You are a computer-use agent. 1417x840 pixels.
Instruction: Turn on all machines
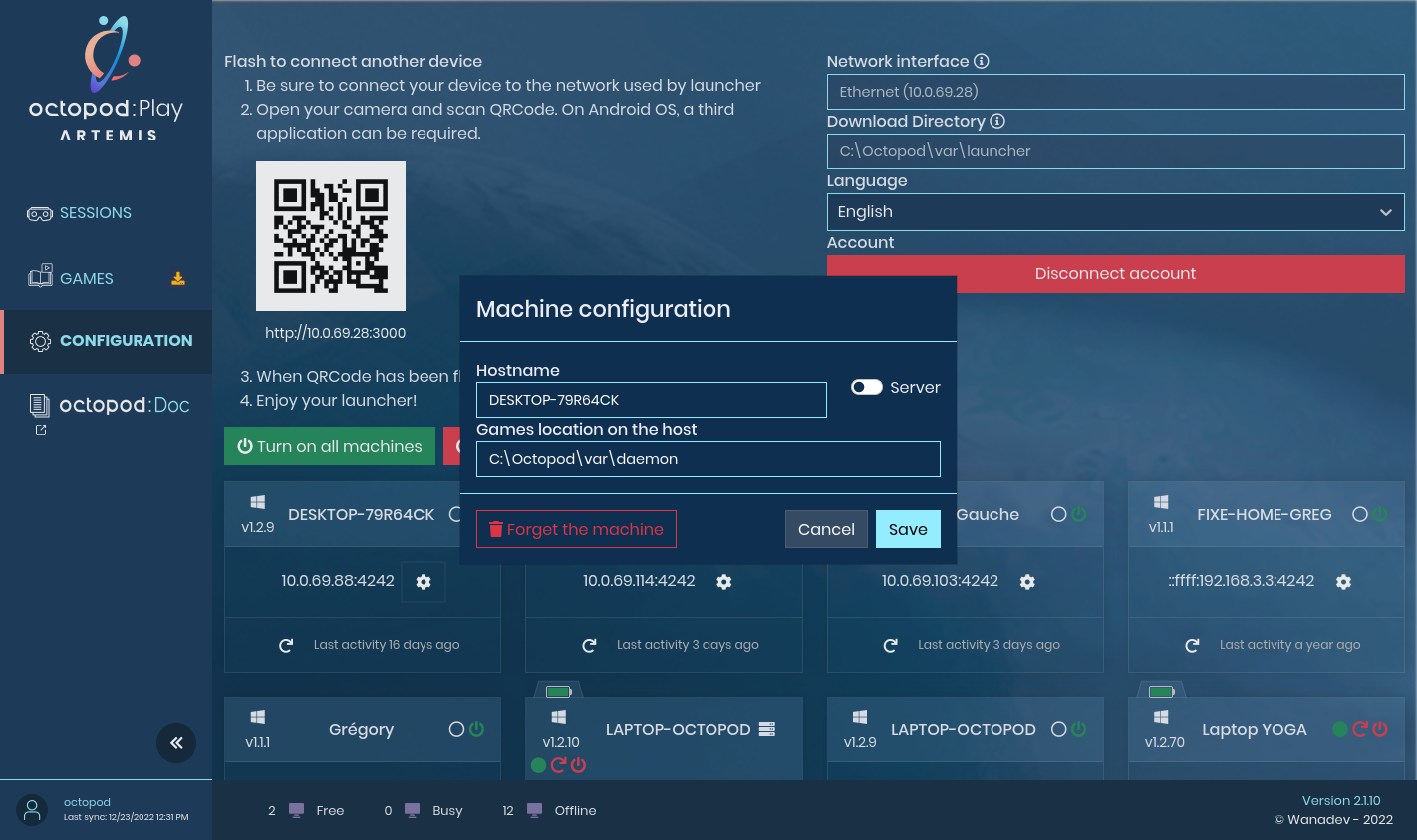click(330, 446)
